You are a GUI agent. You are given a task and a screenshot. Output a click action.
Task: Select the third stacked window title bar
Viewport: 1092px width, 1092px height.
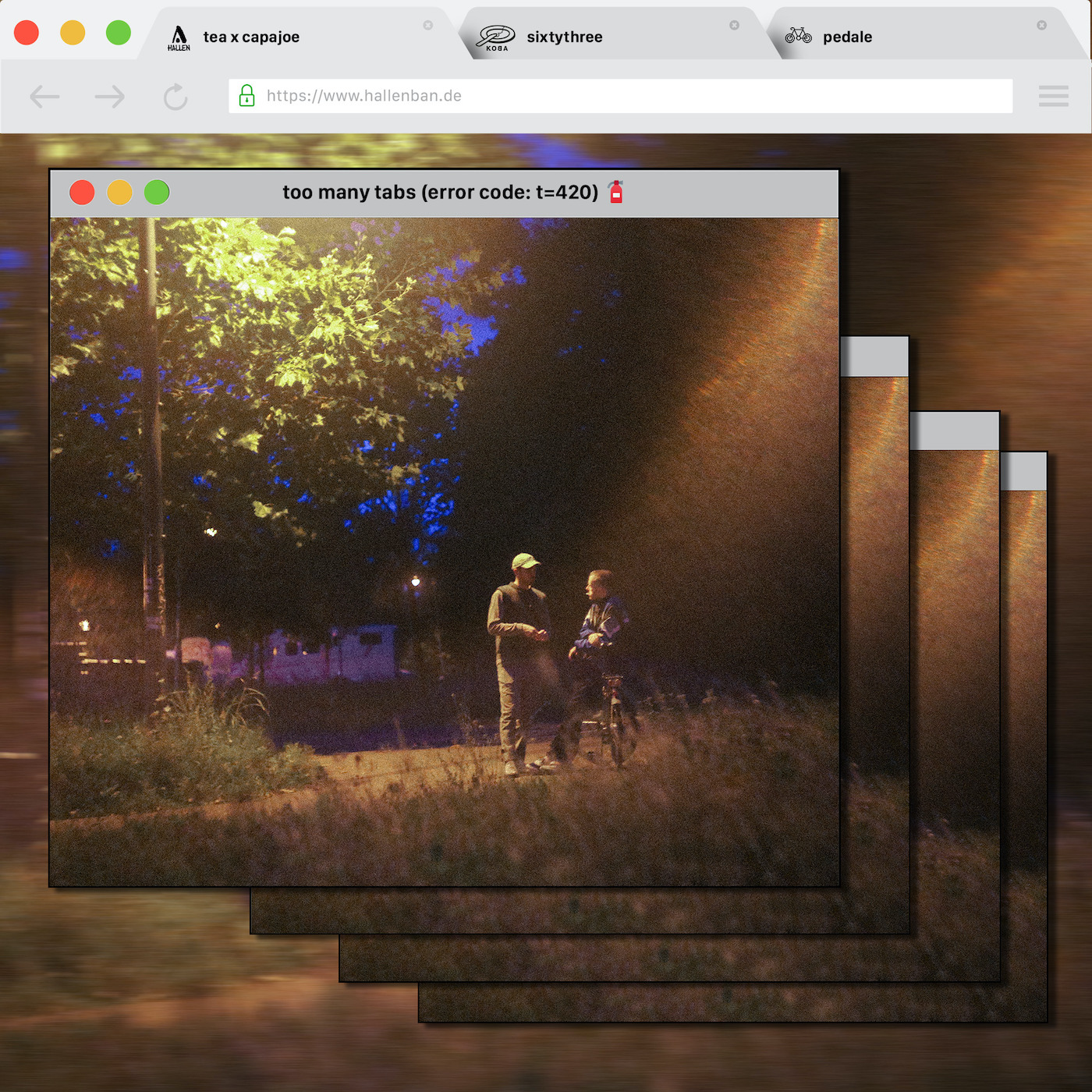pos(954,431)
